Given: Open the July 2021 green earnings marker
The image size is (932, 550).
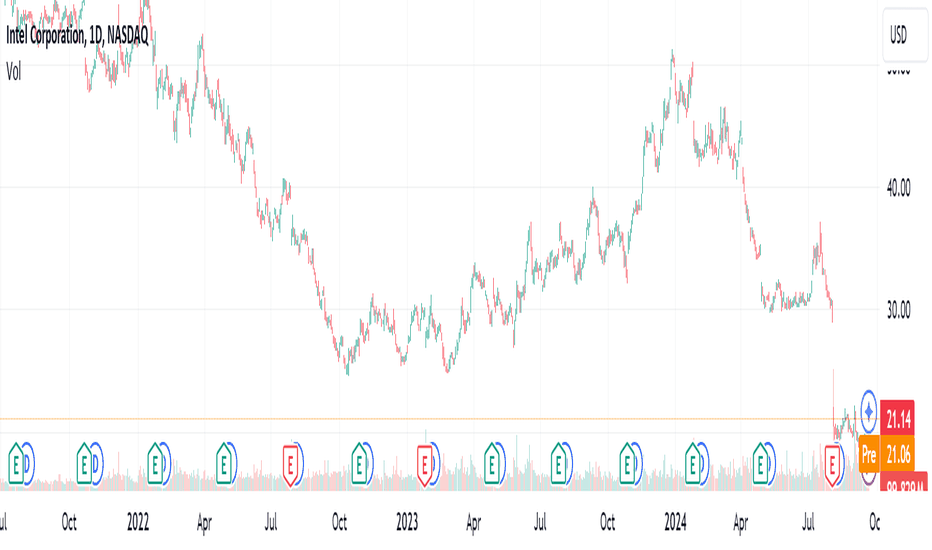Looking at the screenshot, I should click(x=16, y=464).
